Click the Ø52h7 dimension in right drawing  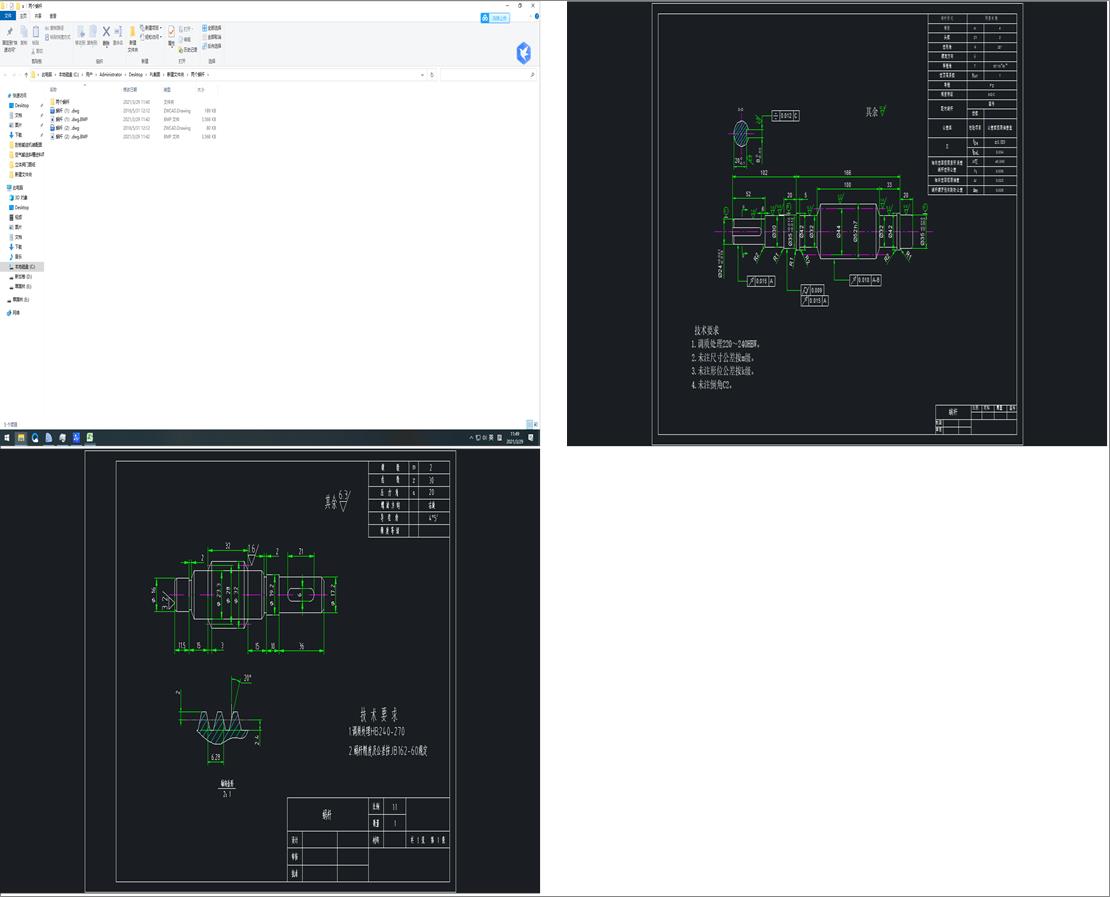(855, 232)
